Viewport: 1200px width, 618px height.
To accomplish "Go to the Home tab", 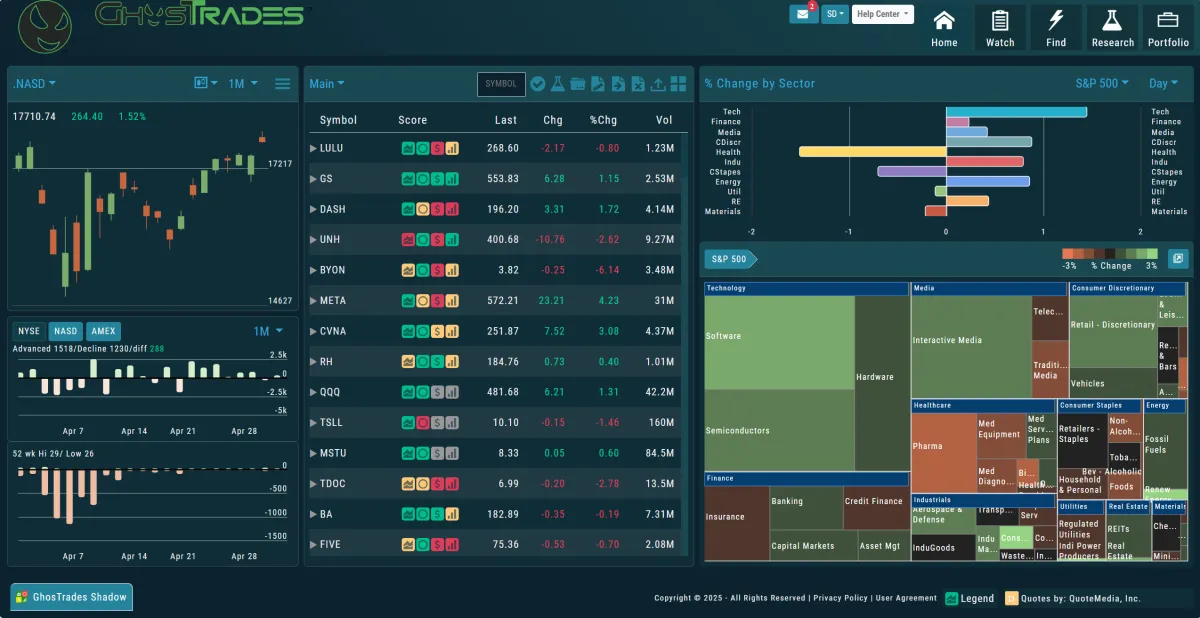I will click(x=944, y=28).
